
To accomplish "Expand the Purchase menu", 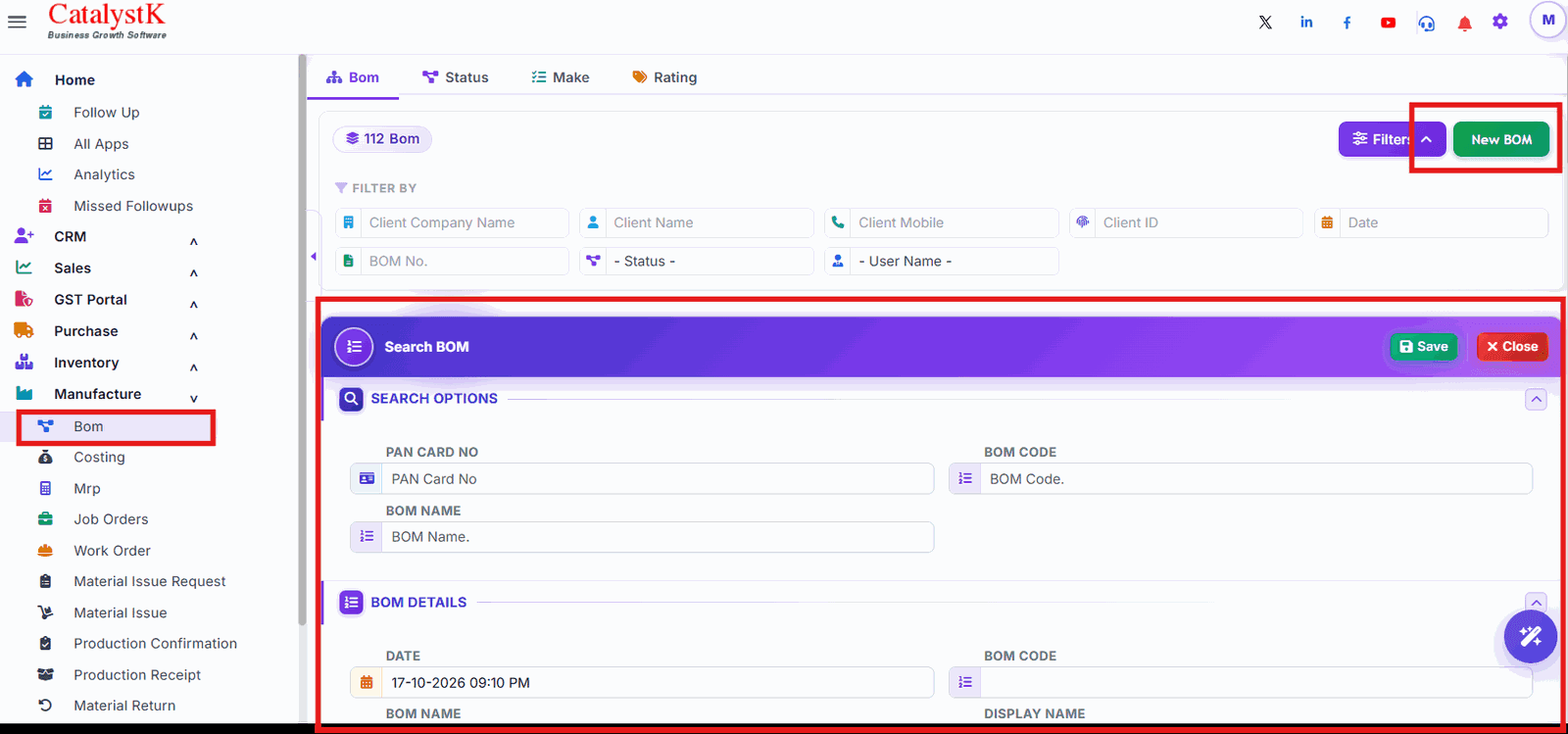I will 194,335.
